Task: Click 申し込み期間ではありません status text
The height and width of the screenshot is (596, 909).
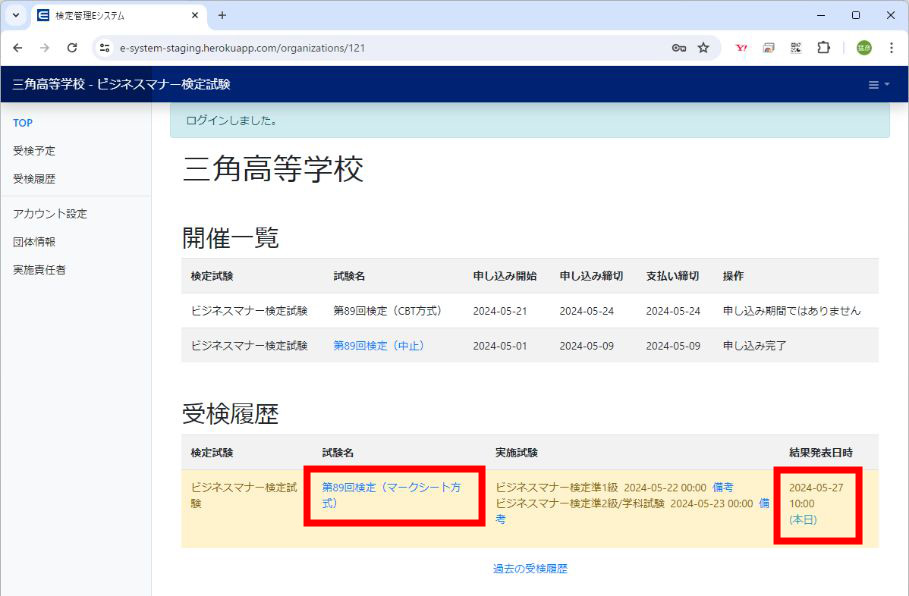Action: [x=791, y=311]
